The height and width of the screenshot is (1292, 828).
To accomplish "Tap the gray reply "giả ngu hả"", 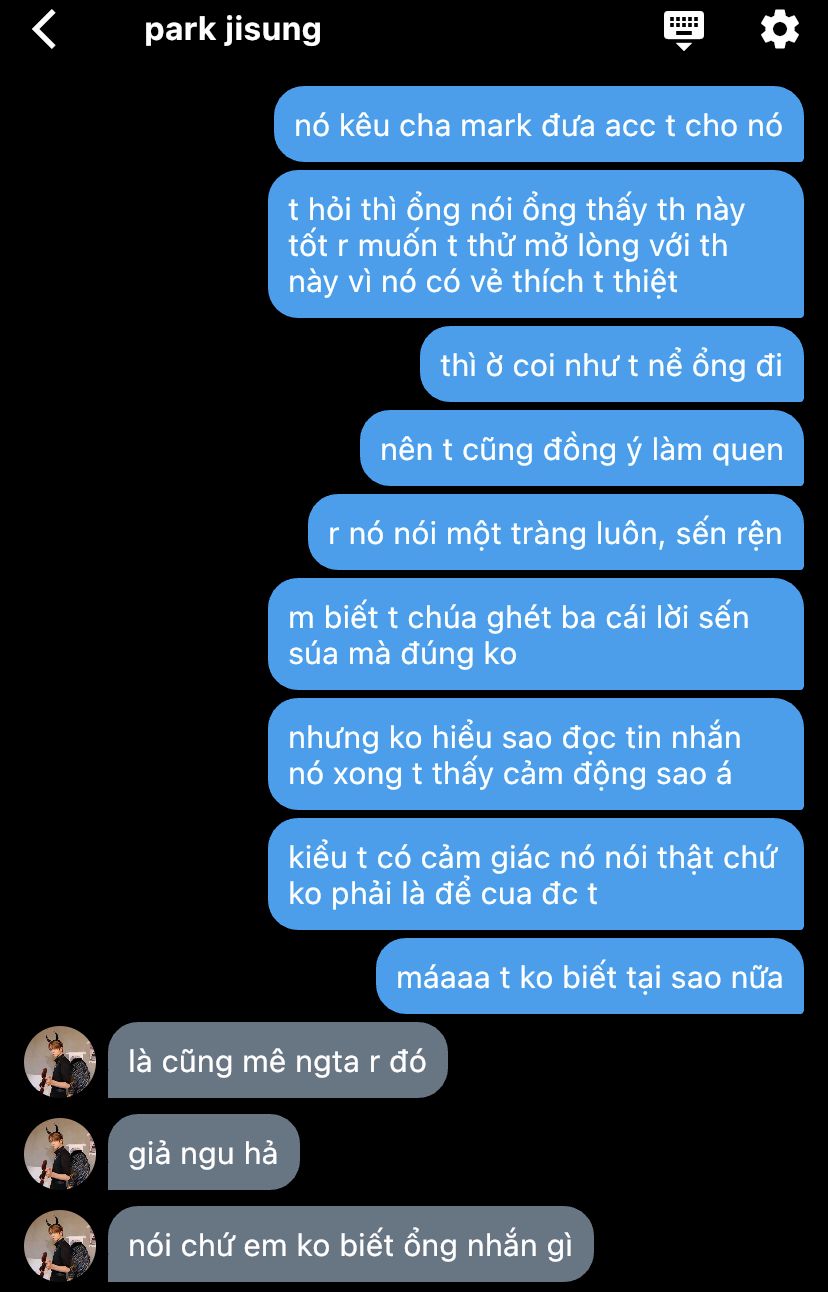I will [x=204, y=1152].
